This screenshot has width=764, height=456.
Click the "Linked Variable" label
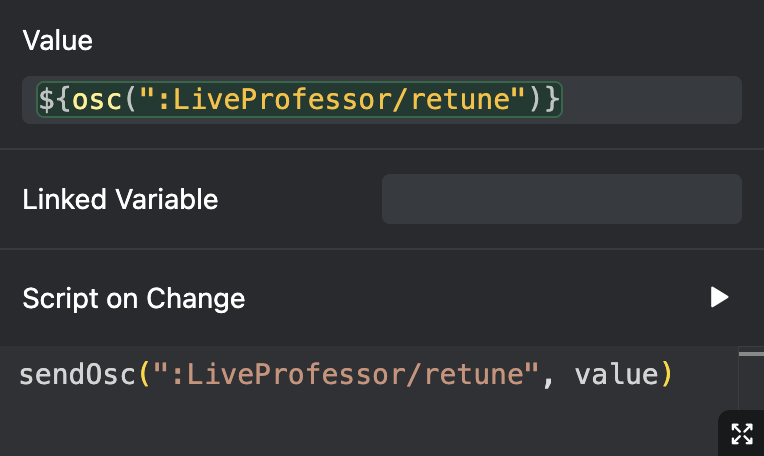120,199
